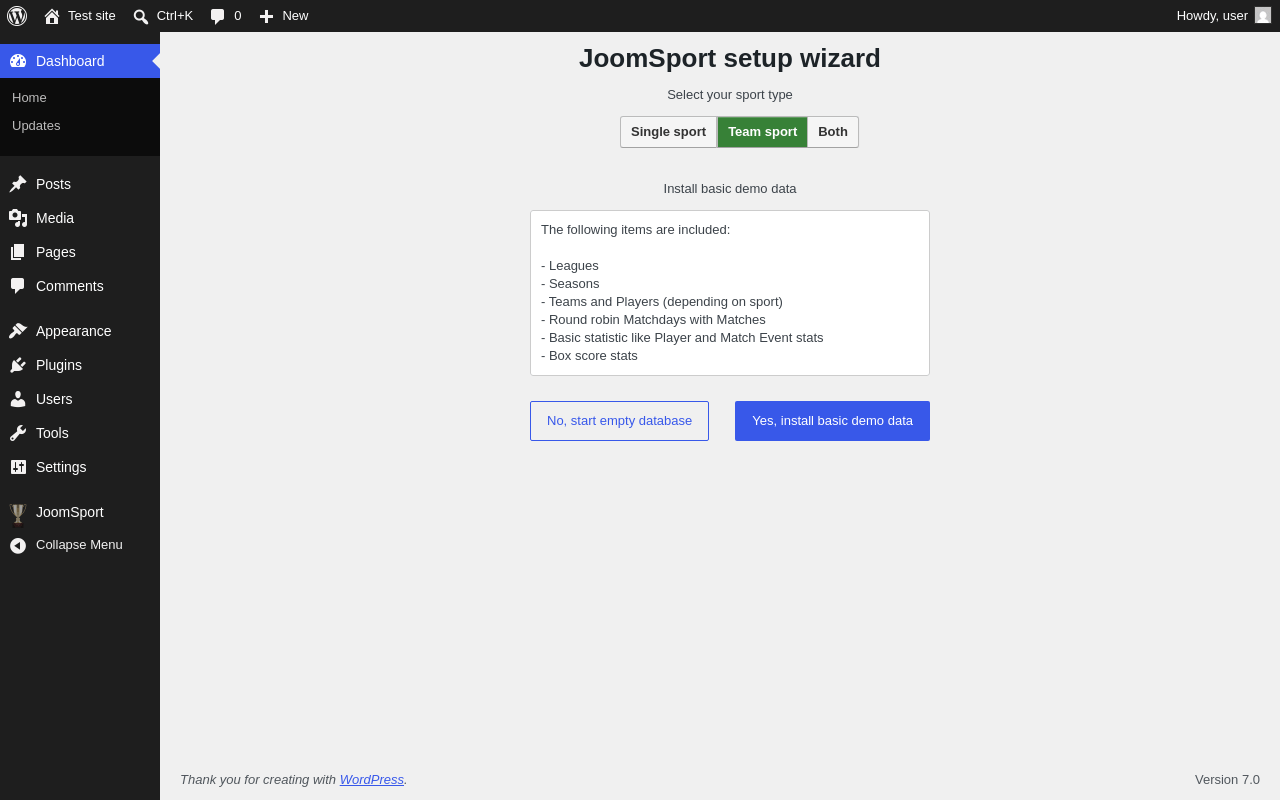1280x800 pixels.
Task: Click the Media icon in sidebar
Action: click(x=18, y=218)
